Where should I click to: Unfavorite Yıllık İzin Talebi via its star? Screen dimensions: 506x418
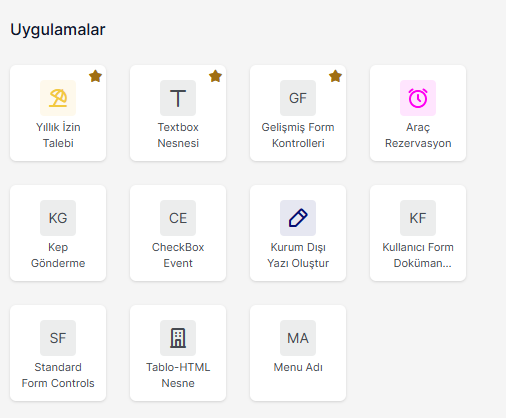point(95,76)
